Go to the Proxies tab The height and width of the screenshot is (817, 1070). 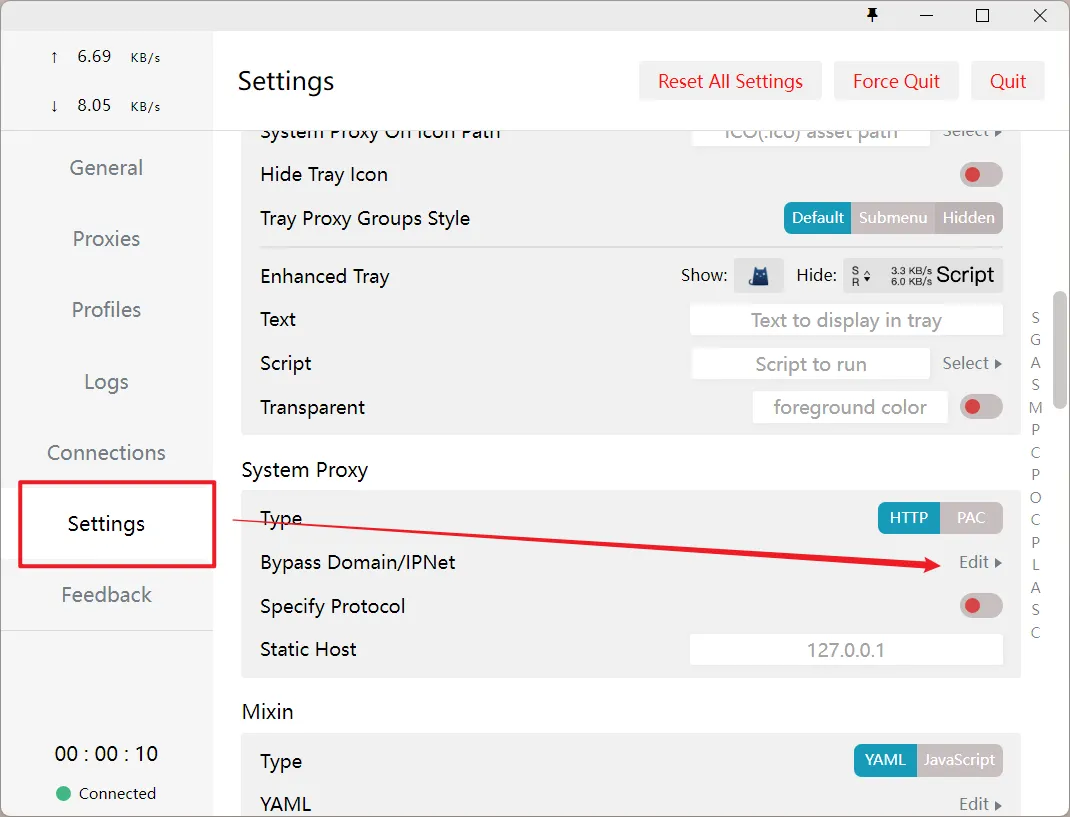coord(106,239)
